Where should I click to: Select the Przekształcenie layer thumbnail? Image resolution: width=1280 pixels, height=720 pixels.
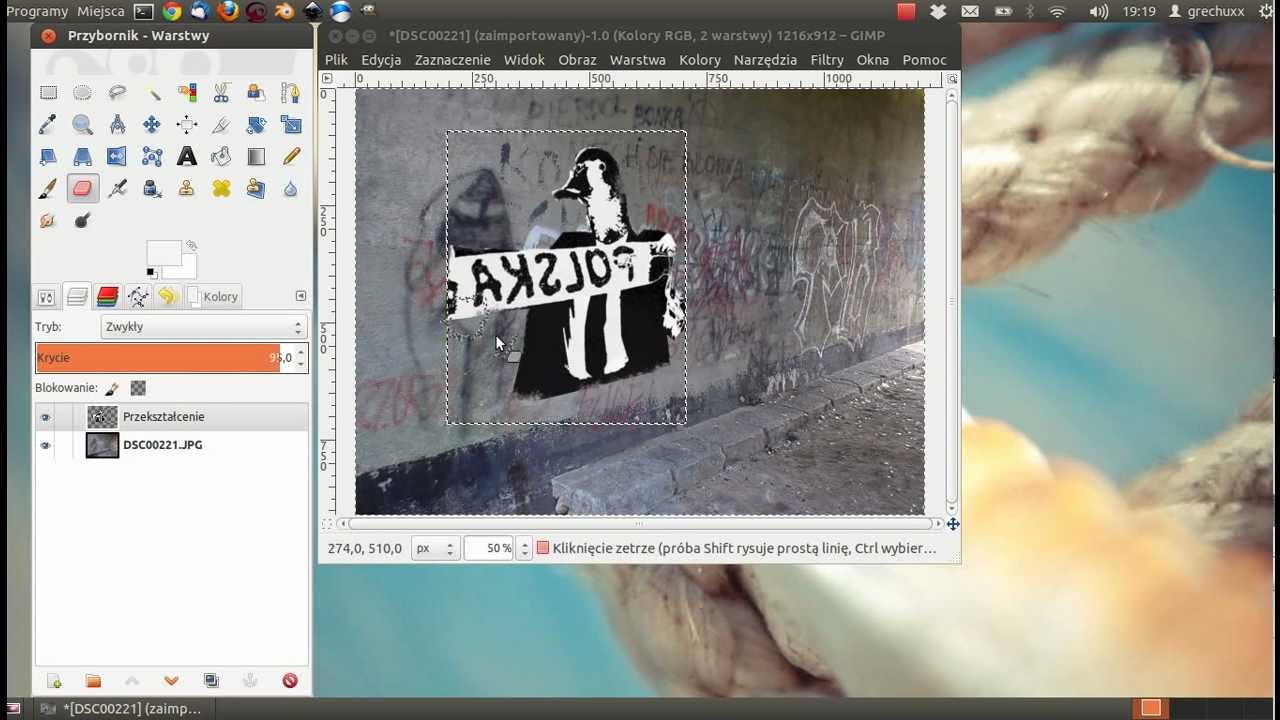(102, 417)
